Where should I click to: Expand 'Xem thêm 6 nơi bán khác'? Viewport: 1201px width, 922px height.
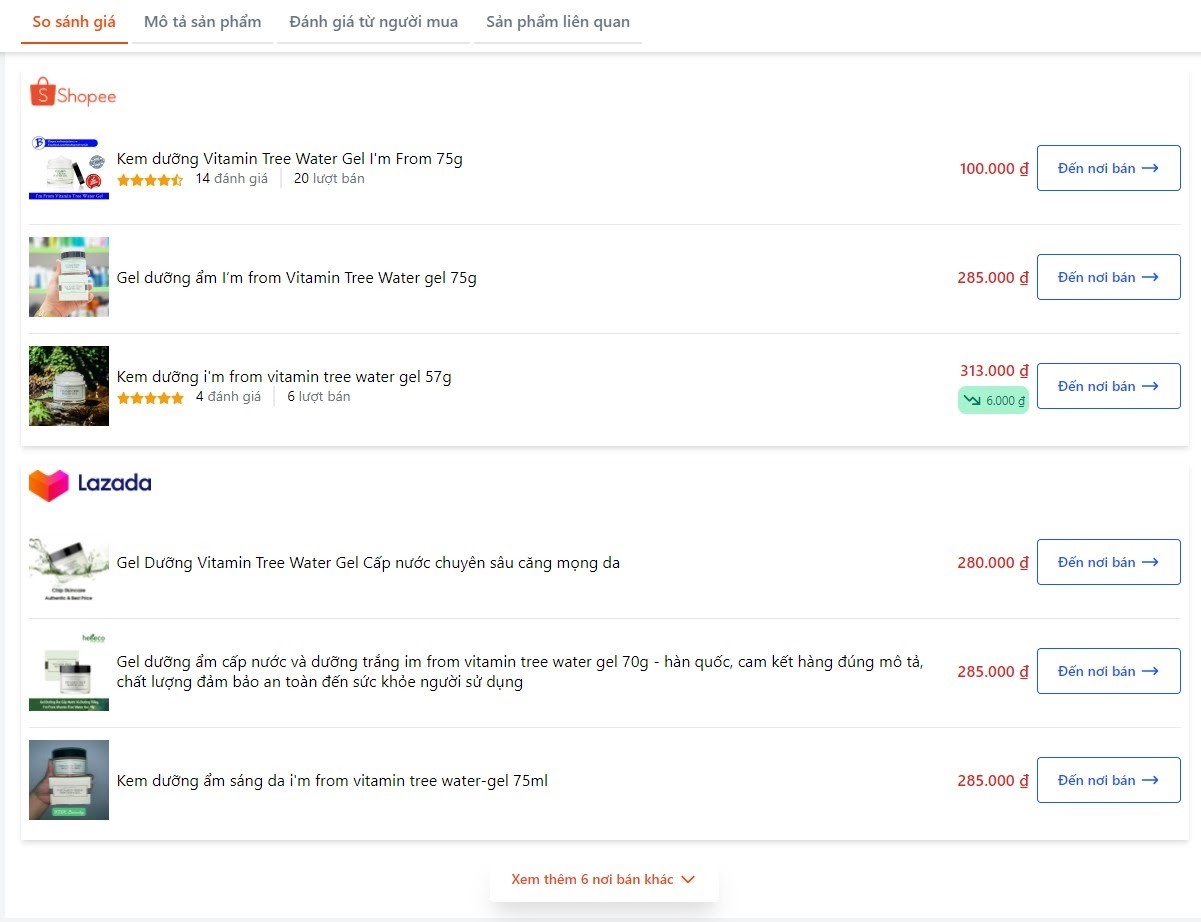point(603,880)
